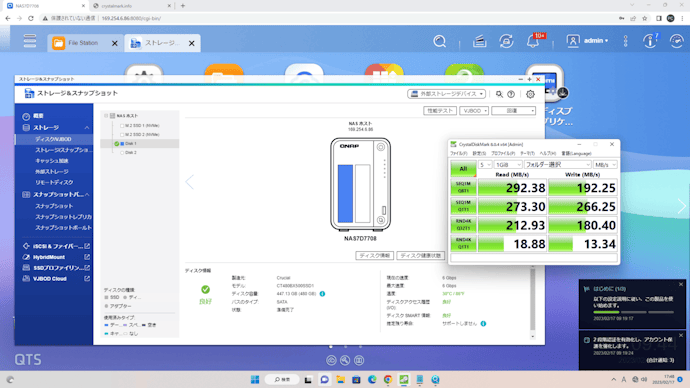This screenshot has height=388, width=690.
Task: Run RND4K Q32T1 test button
Action: click(x=463, y=225)
